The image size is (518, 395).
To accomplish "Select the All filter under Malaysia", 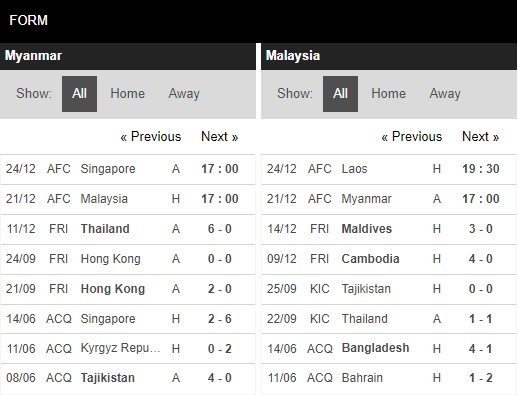I will click(x=340, y=94).
